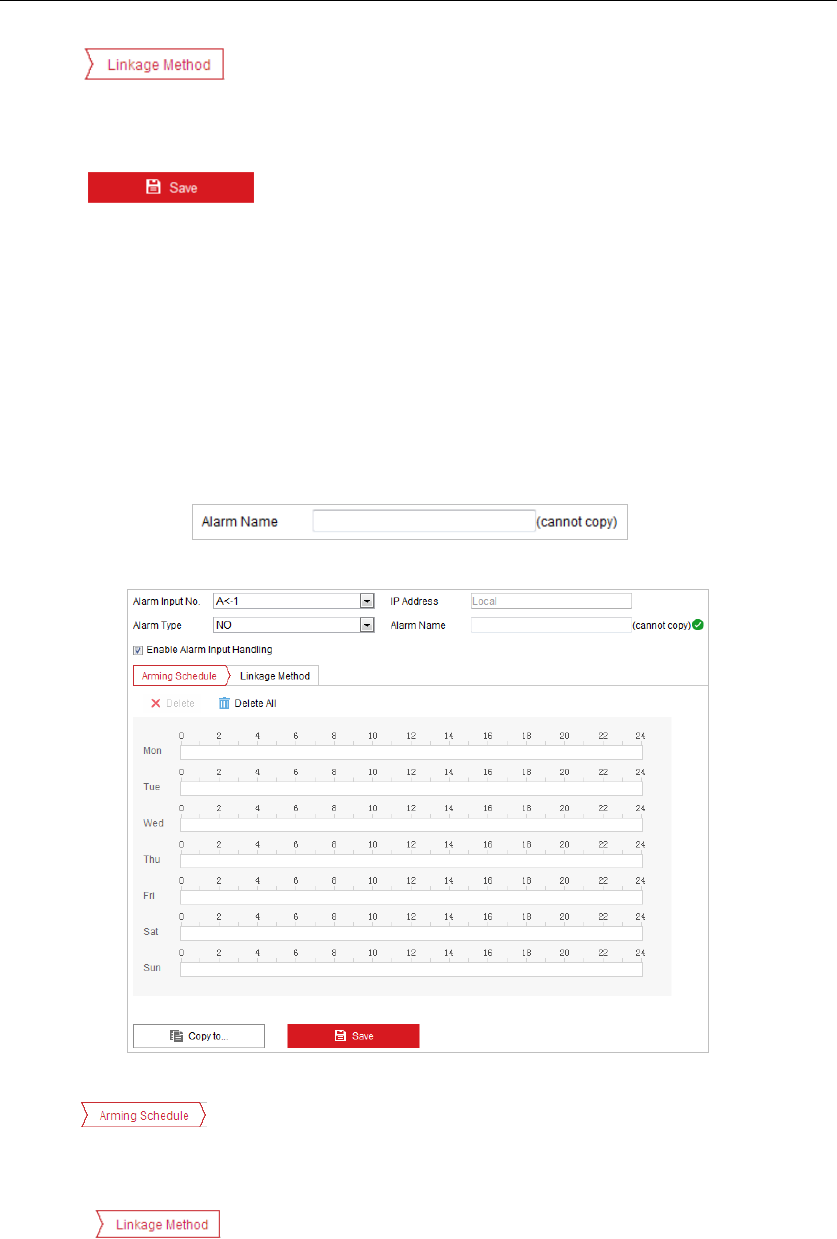Click the green checkmark beside Alarm Name
837x1239 pixels.
click(x=697, y=625)
